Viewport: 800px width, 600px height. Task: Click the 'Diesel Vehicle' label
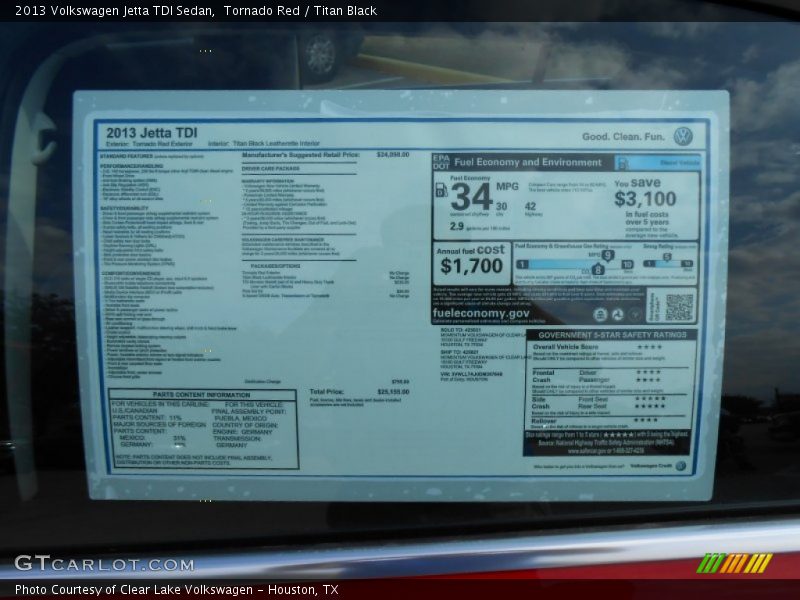[x=680, y=163]
